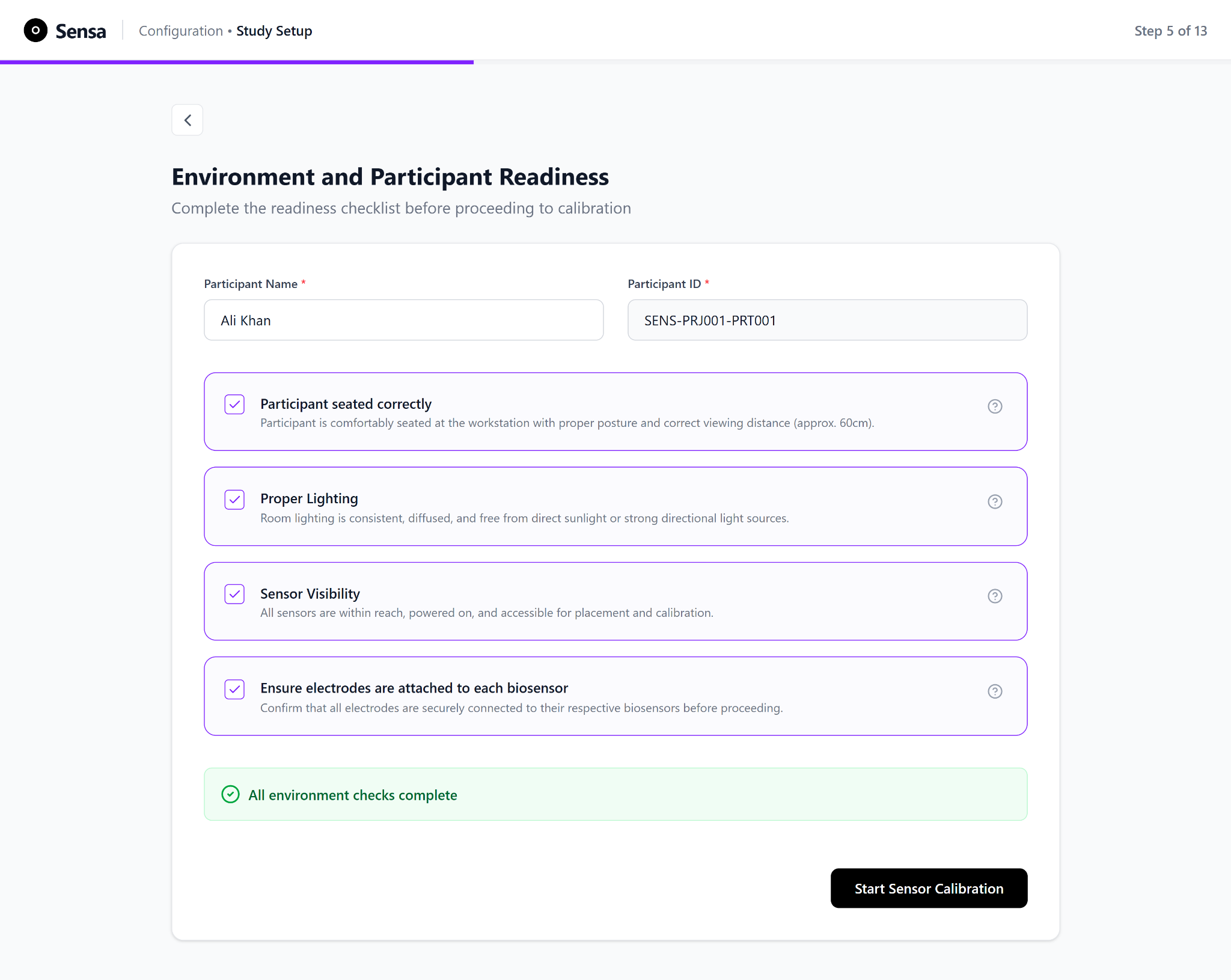Uncheck the electrodes attached checkbox
1231x980 pixels.
pyautogui.click(x=234, y=689)
